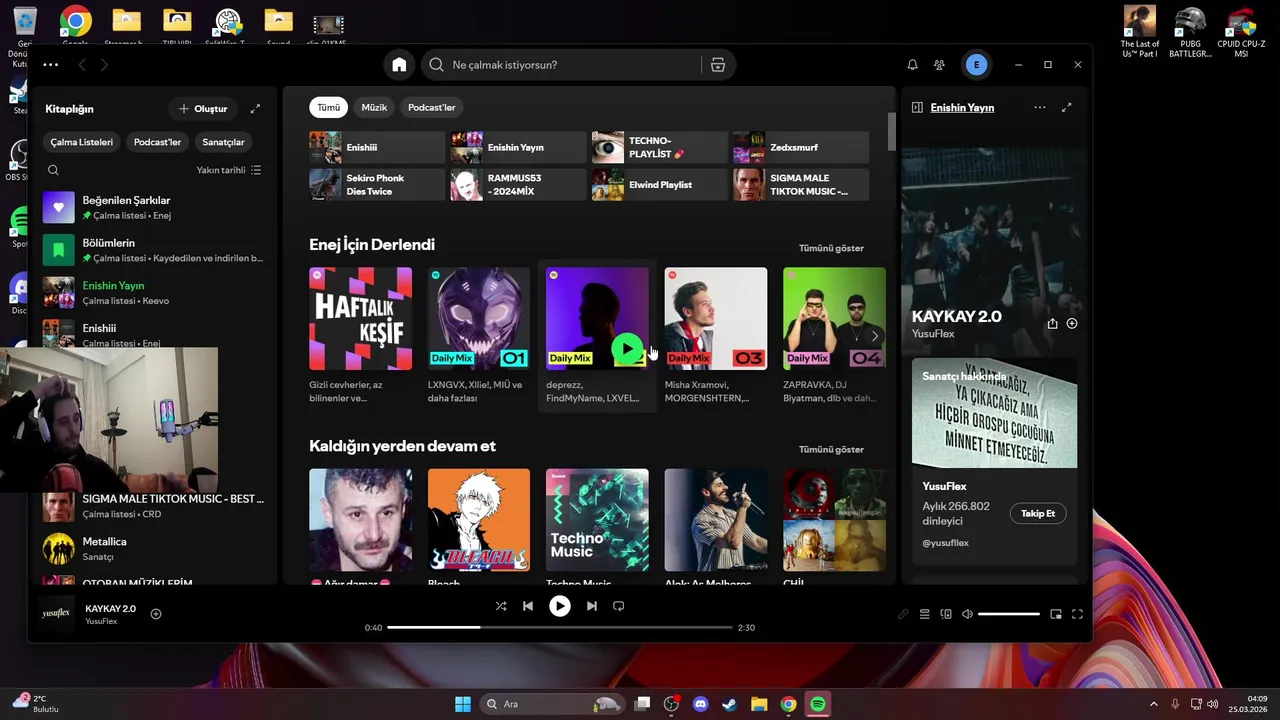This screenshot has width=1280, height=720.
Task: Select the Tümü filter tab
Action: 328,107
